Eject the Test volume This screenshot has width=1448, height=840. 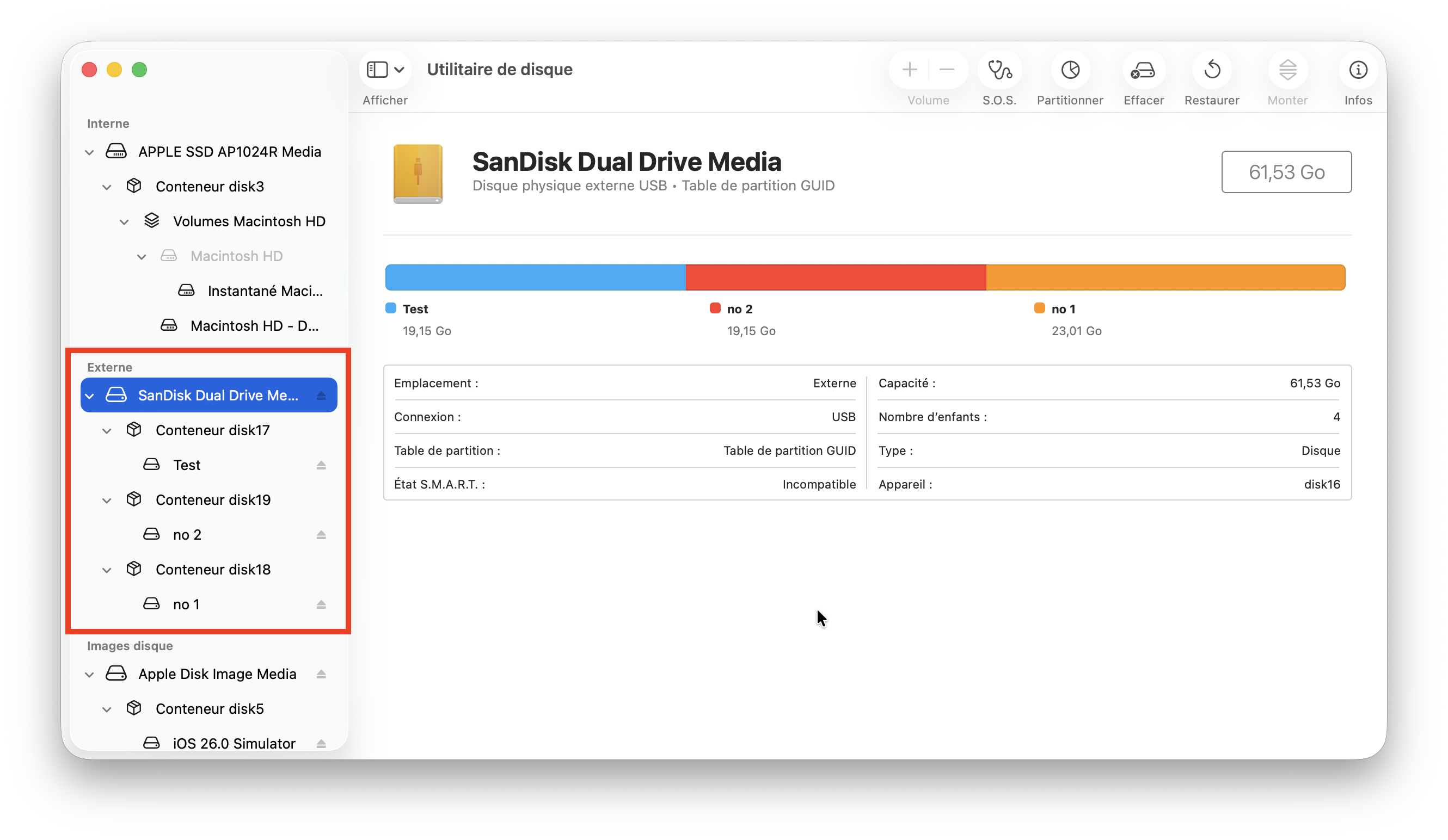[x=321, y=465]
